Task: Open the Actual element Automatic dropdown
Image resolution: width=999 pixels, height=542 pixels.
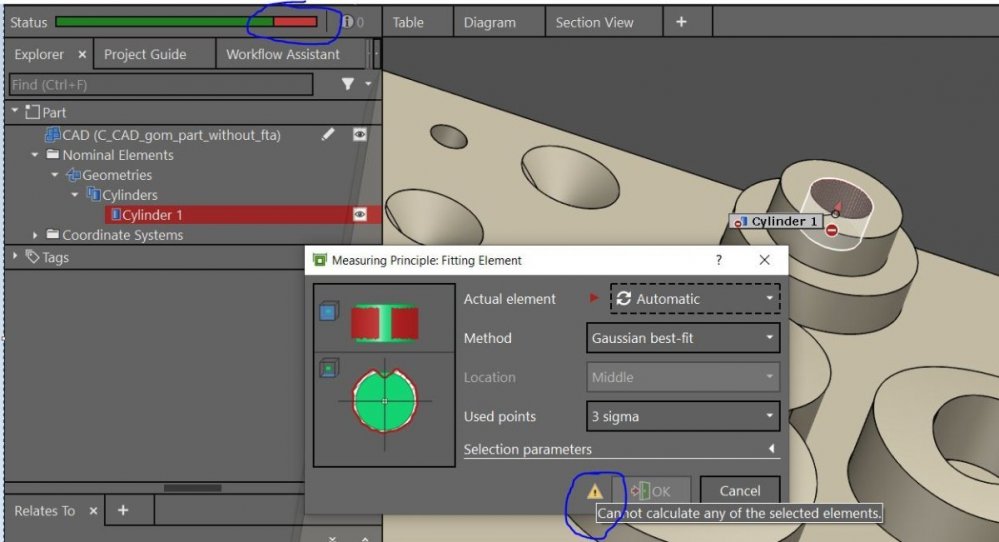Action: click(695, 299)
